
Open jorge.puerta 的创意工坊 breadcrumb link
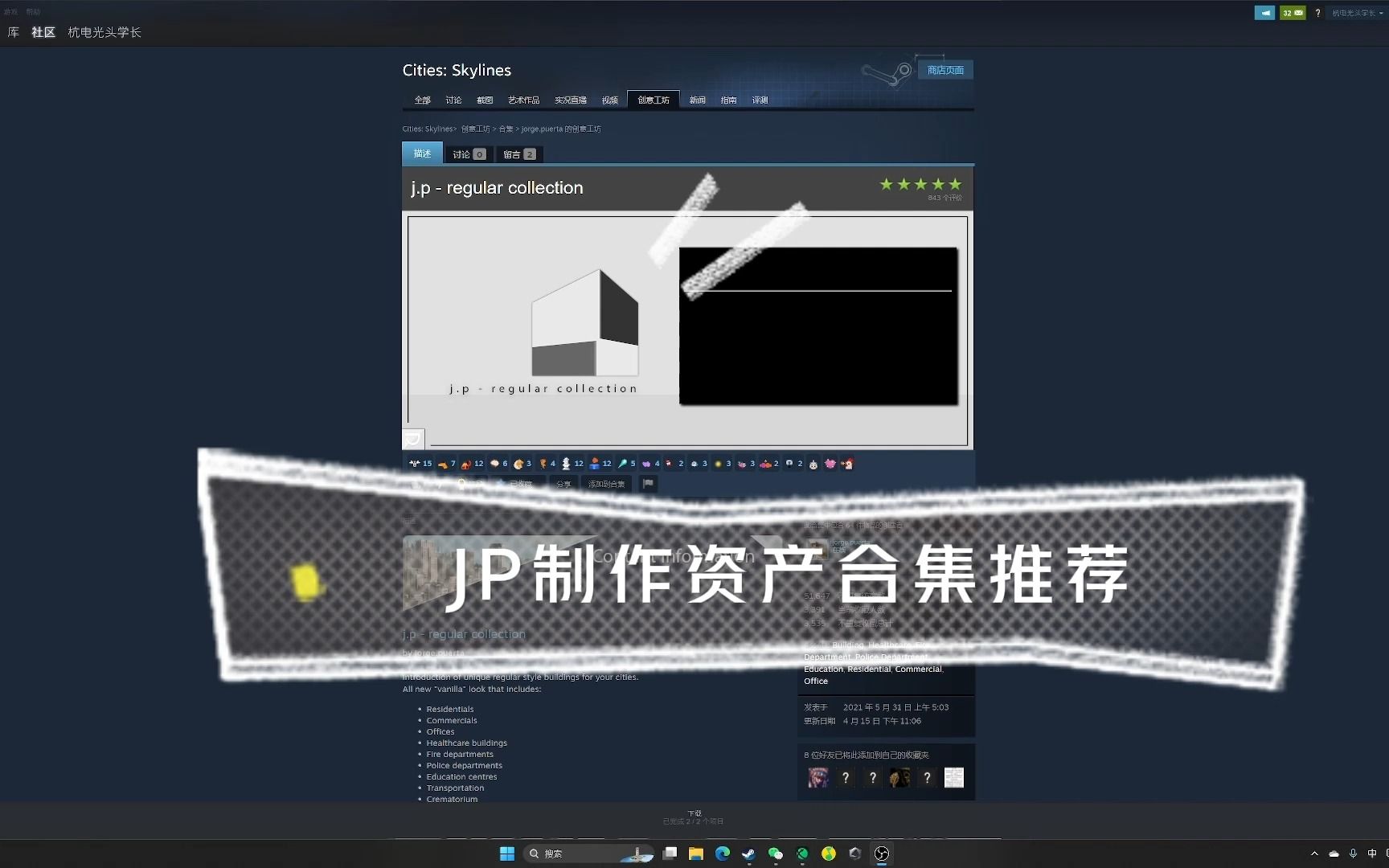click(x=561, y=129)
